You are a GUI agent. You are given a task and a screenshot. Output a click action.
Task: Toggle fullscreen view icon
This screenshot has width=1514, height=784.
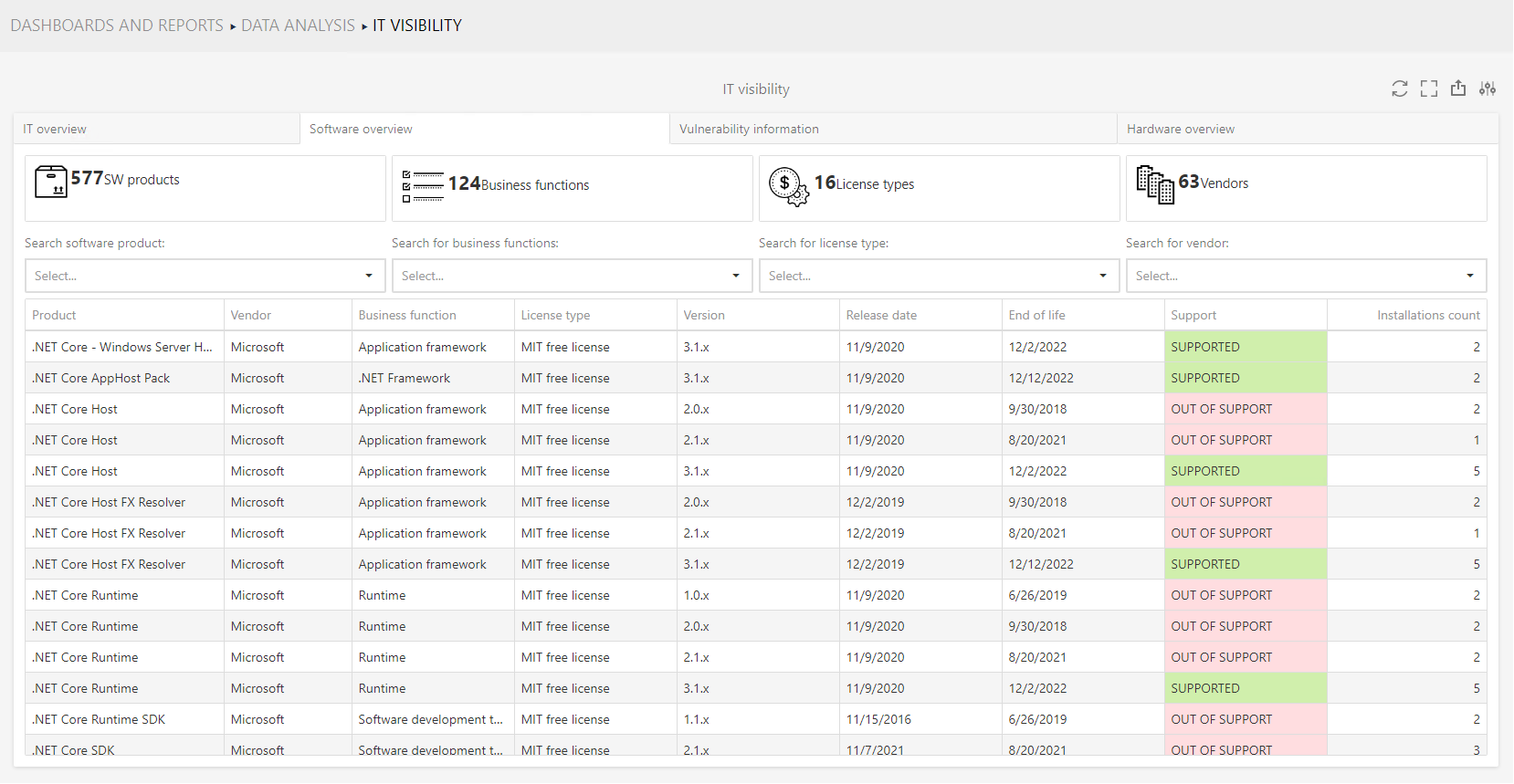(x=1429, y=89)
